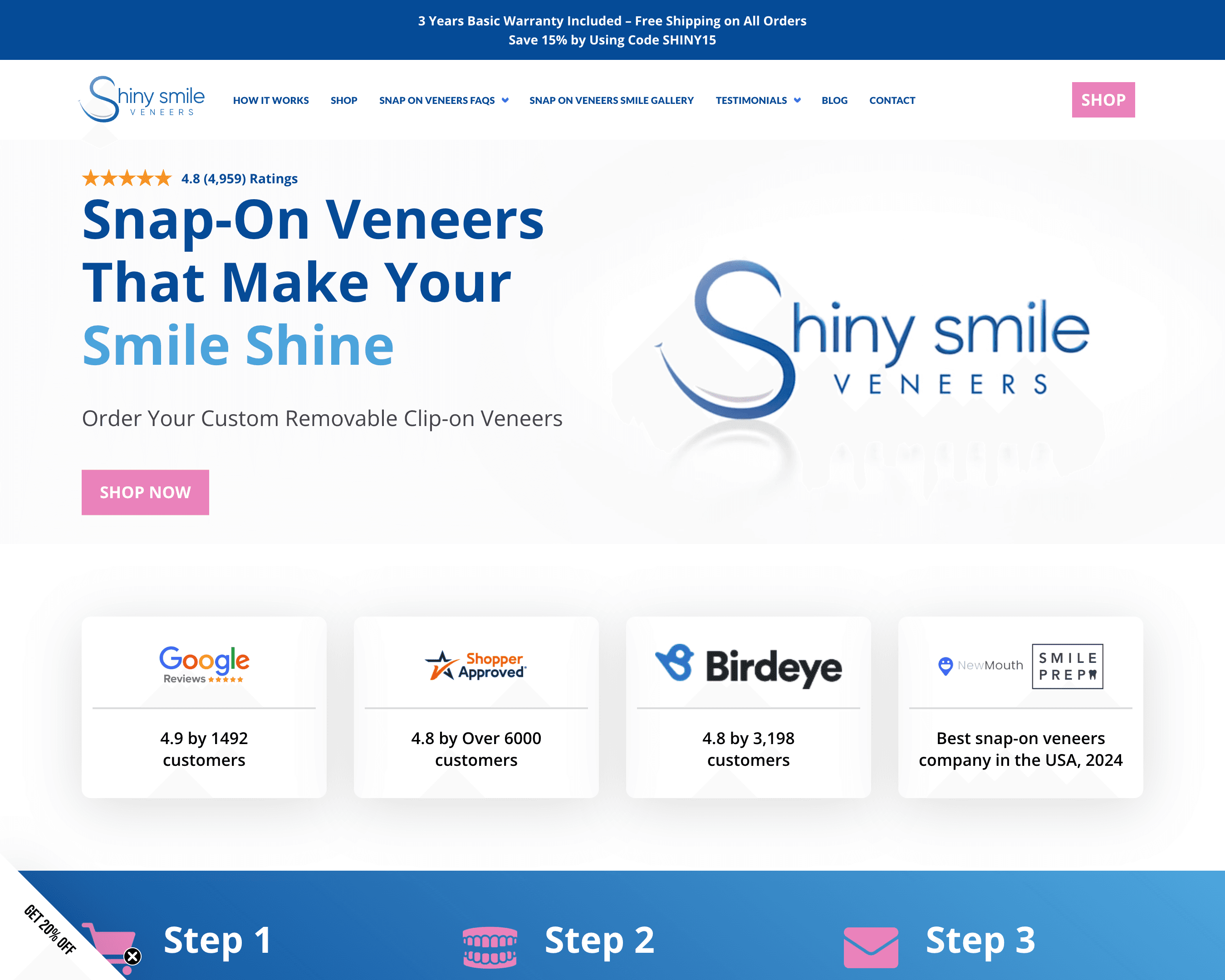
Task: Click the Step 1 heading
Action: click(x=217, y=941)
